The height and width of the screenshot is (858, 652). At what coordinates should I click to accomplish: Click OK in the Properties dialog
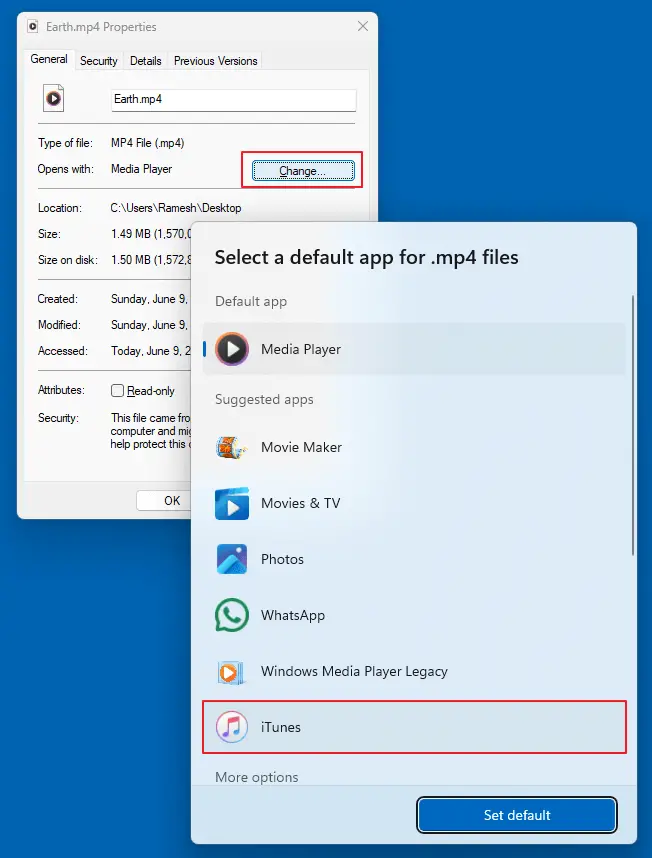(164, 500)
